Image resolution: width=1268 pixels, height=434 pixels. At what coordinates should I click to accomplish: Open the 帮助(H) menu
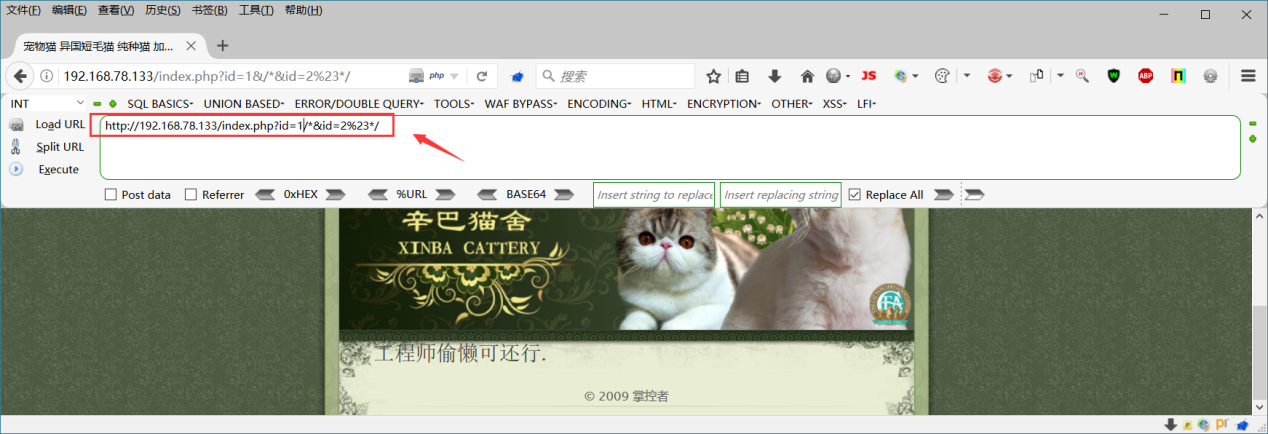(x=303, y=11)
